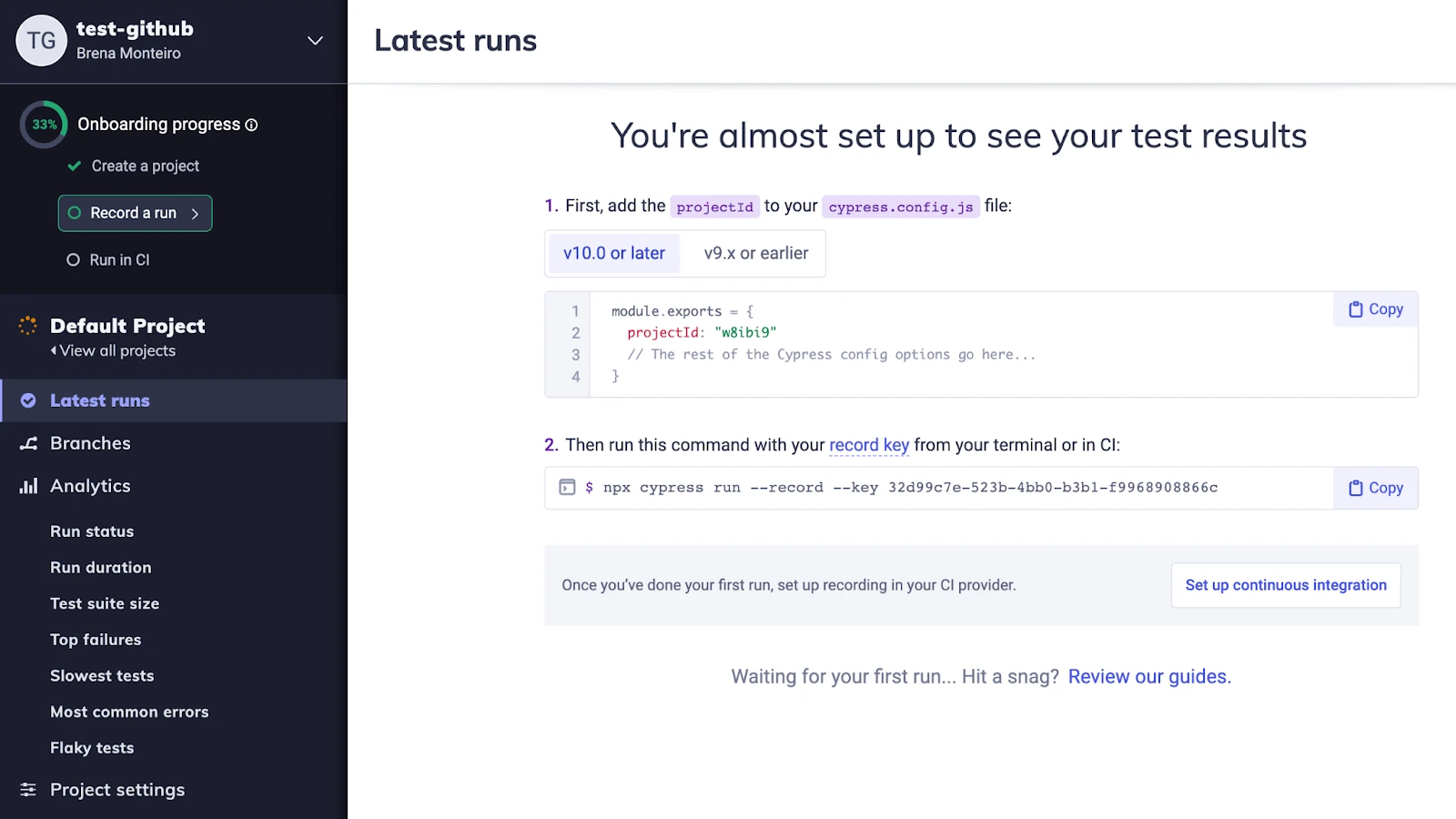
Task: Open Top failures analytics
Action: [96, 640]
